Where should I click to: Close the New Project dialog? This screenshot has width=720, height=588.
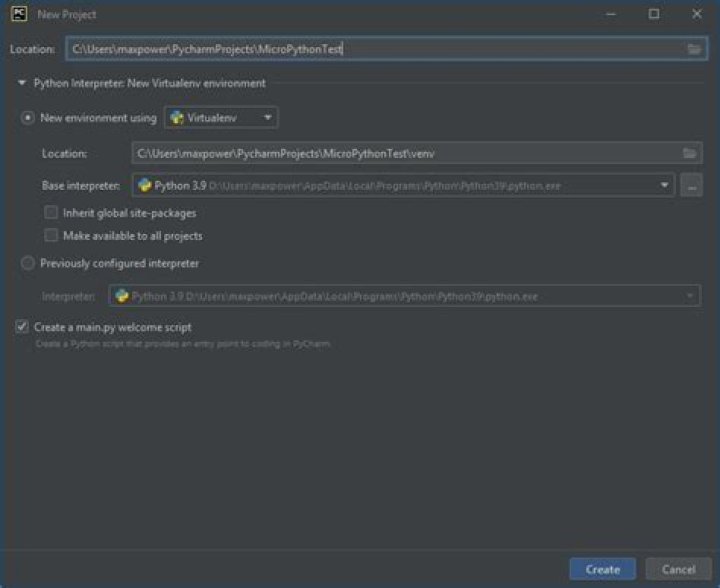(696, 14)
